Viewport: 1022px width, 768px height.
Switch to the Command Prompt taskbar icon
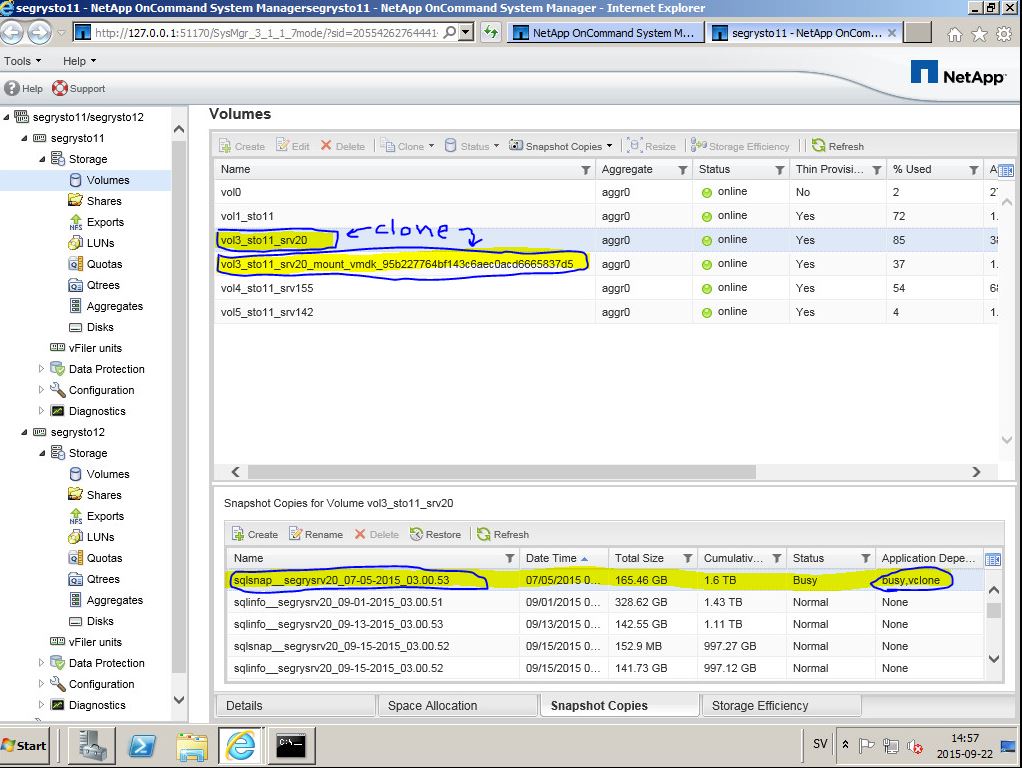pyautogui.click(x=291, y=745)
